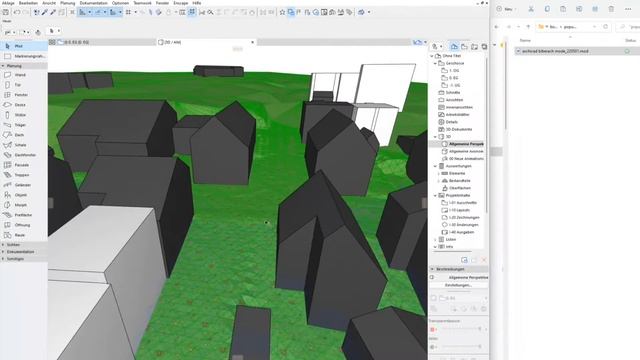
Task: Open the Ansicht menu
Action: (49, 3)
